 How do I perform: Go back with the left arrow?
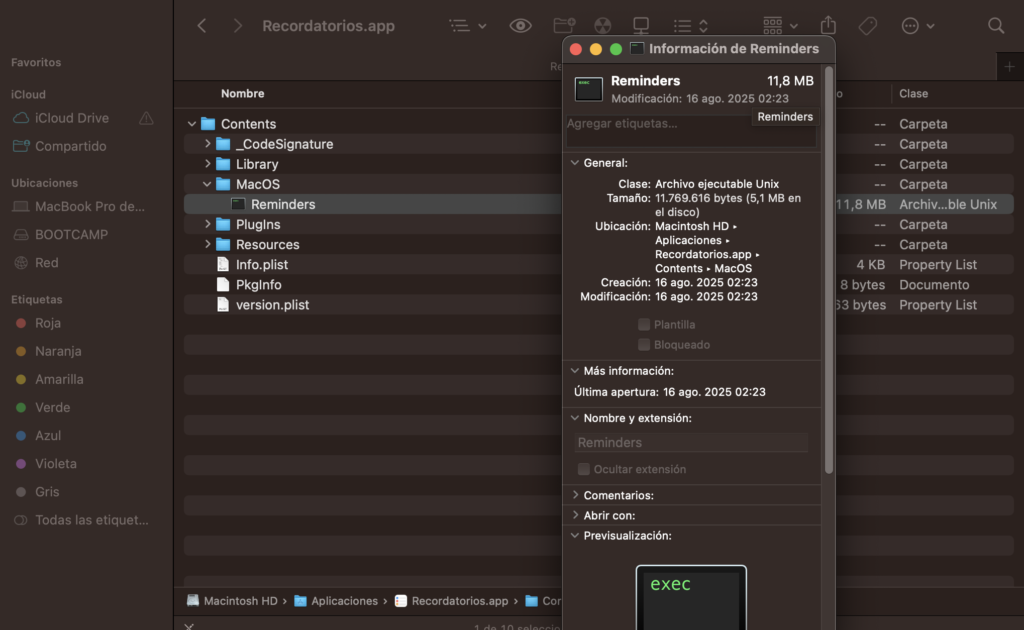(x=202, y=26)
